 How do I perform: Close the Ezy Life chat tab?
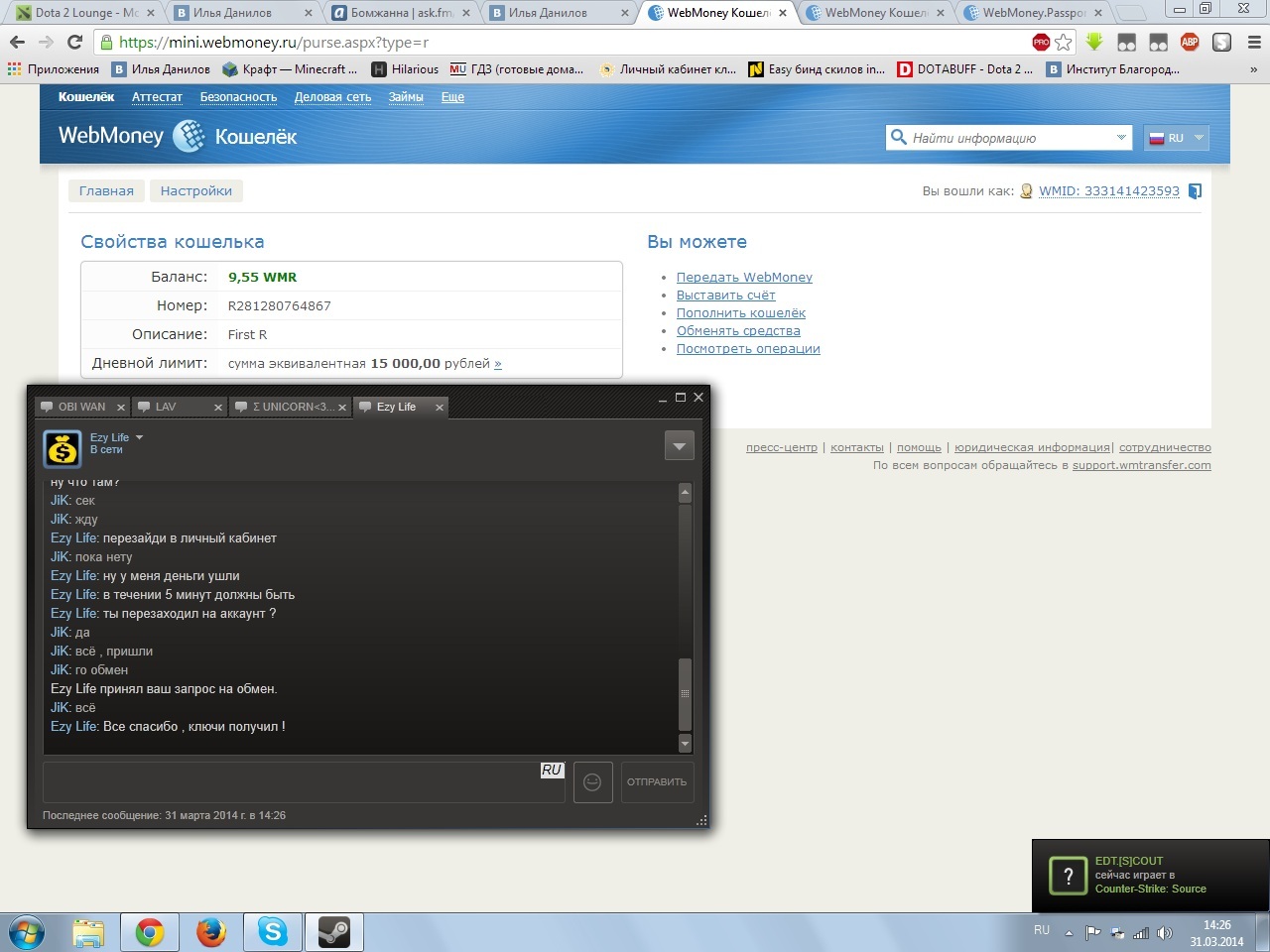tap(440, 408)
